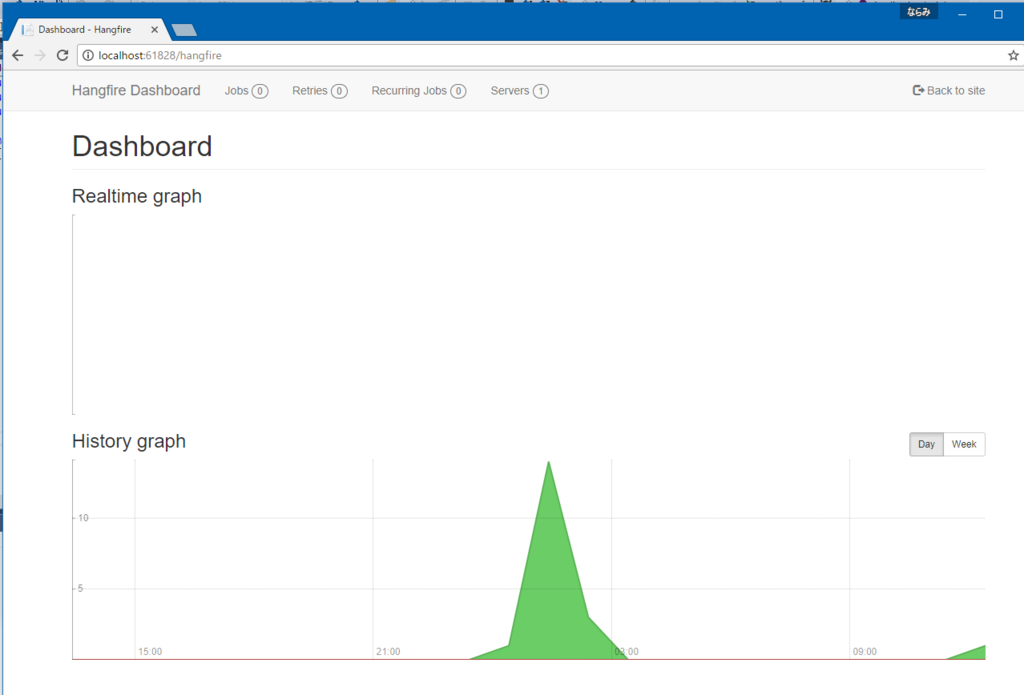Viewport: 1024px width, 695px height.
Task: Switch history graph to Day view
Action: pyautogui.click(x=926, y=444)
